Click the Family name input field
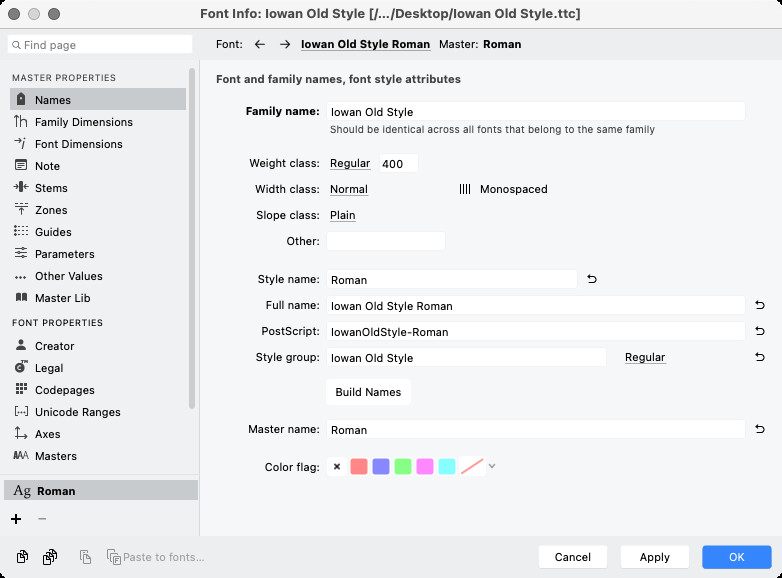 [x=536, y=111]
